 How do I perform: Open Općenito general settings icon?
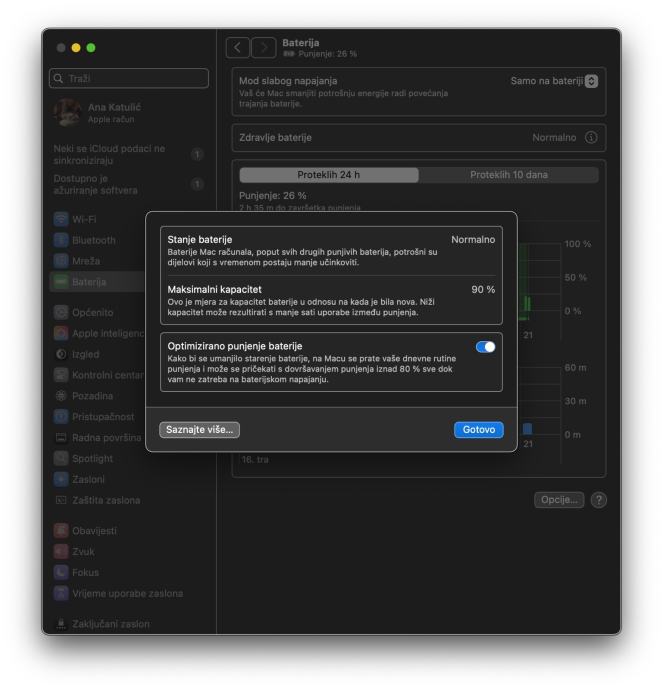[x=61, y=312]
